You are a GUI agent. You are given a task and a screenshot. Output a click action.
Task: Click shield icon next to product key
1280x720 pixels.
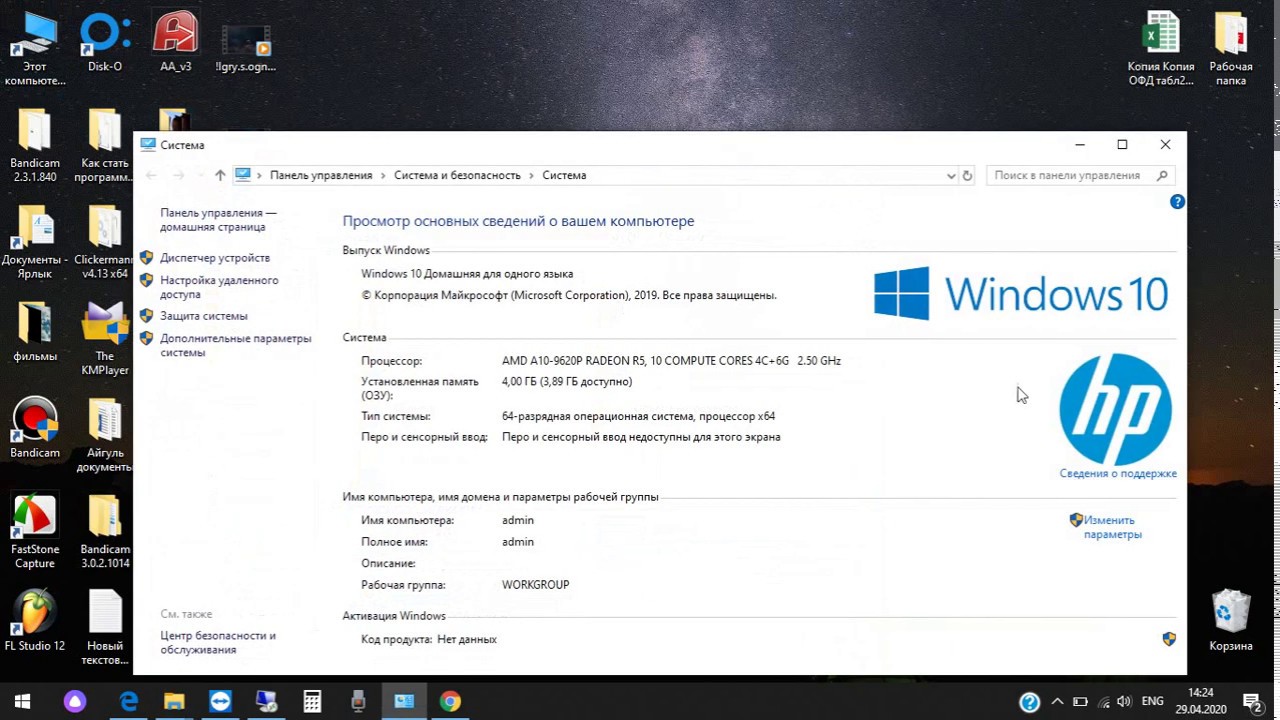pyautogui.click(x=1169, y=639)
